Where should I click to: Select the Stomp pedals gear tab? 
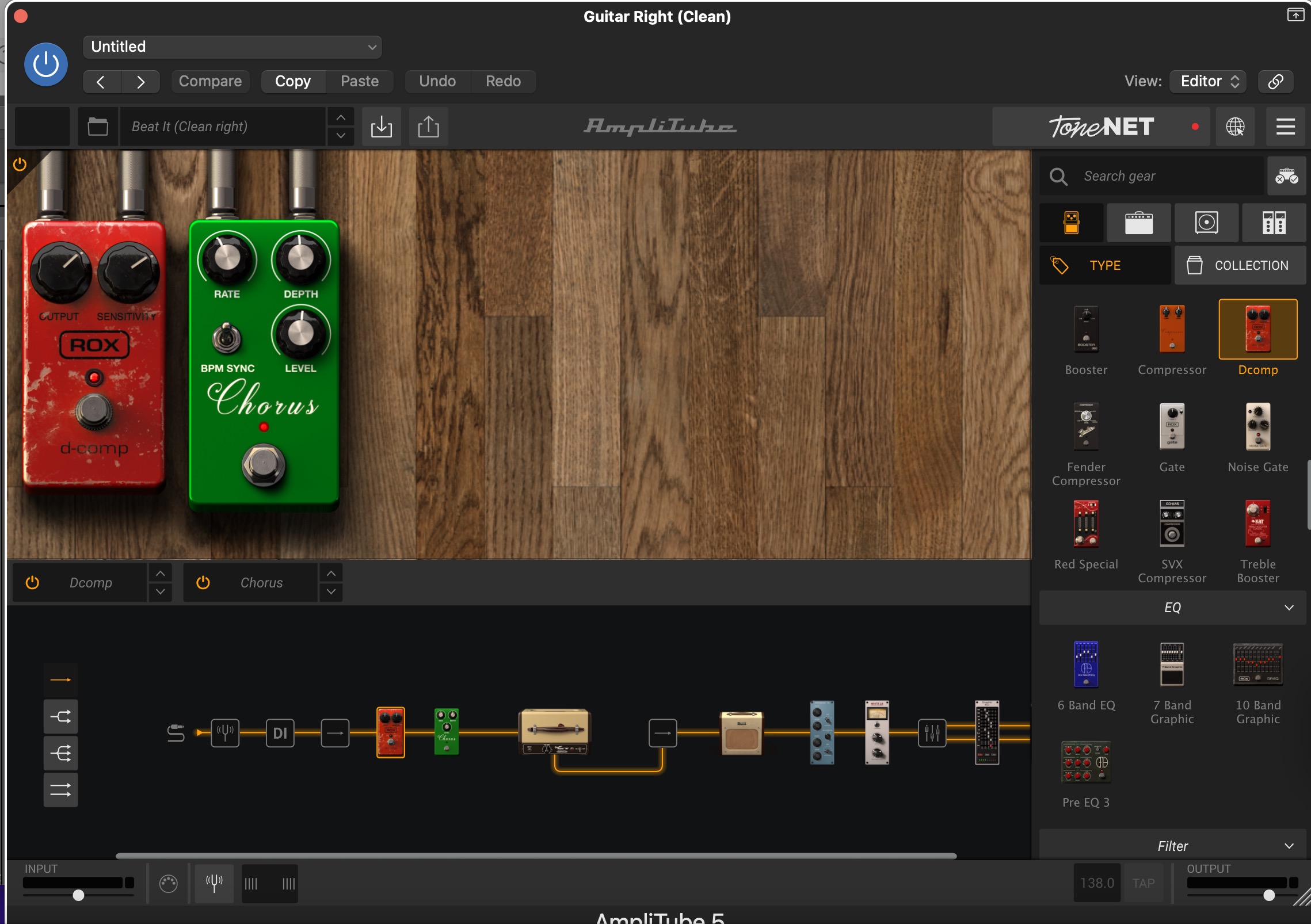[1071, 223]
